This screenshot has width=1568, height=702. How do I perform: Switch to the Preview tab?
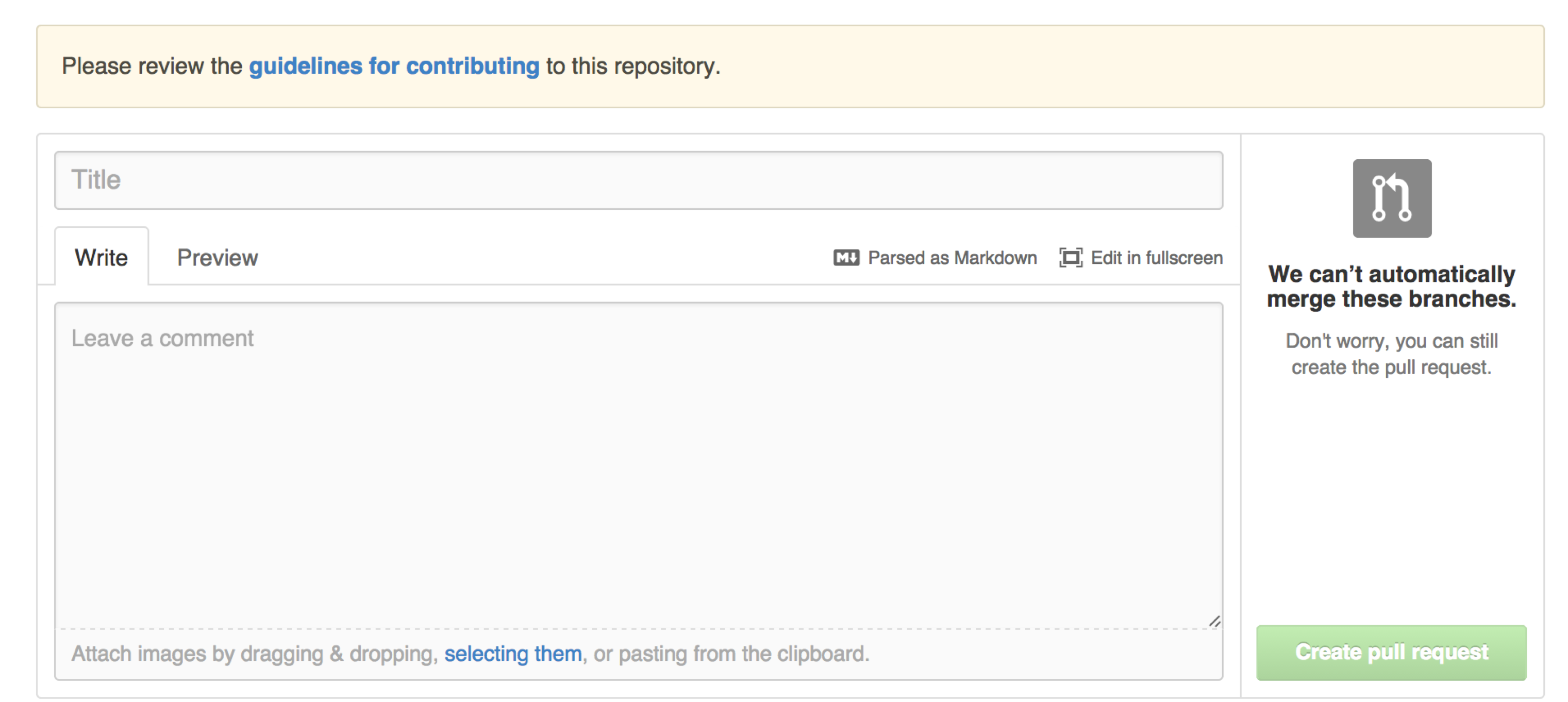(x=218, y=258)
